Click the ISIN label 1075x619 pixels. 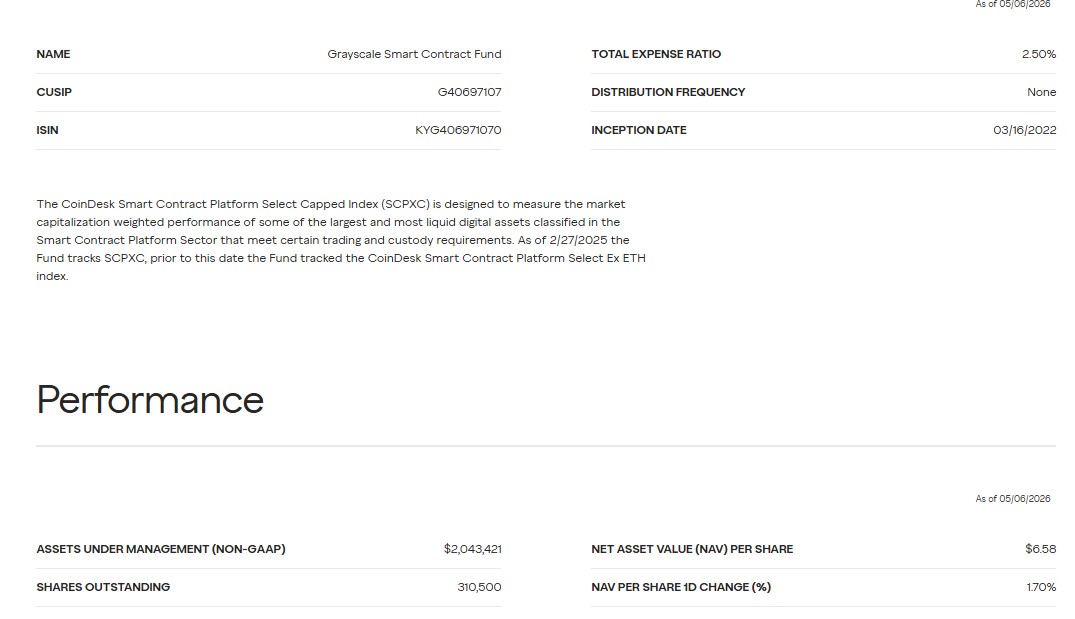47,130
